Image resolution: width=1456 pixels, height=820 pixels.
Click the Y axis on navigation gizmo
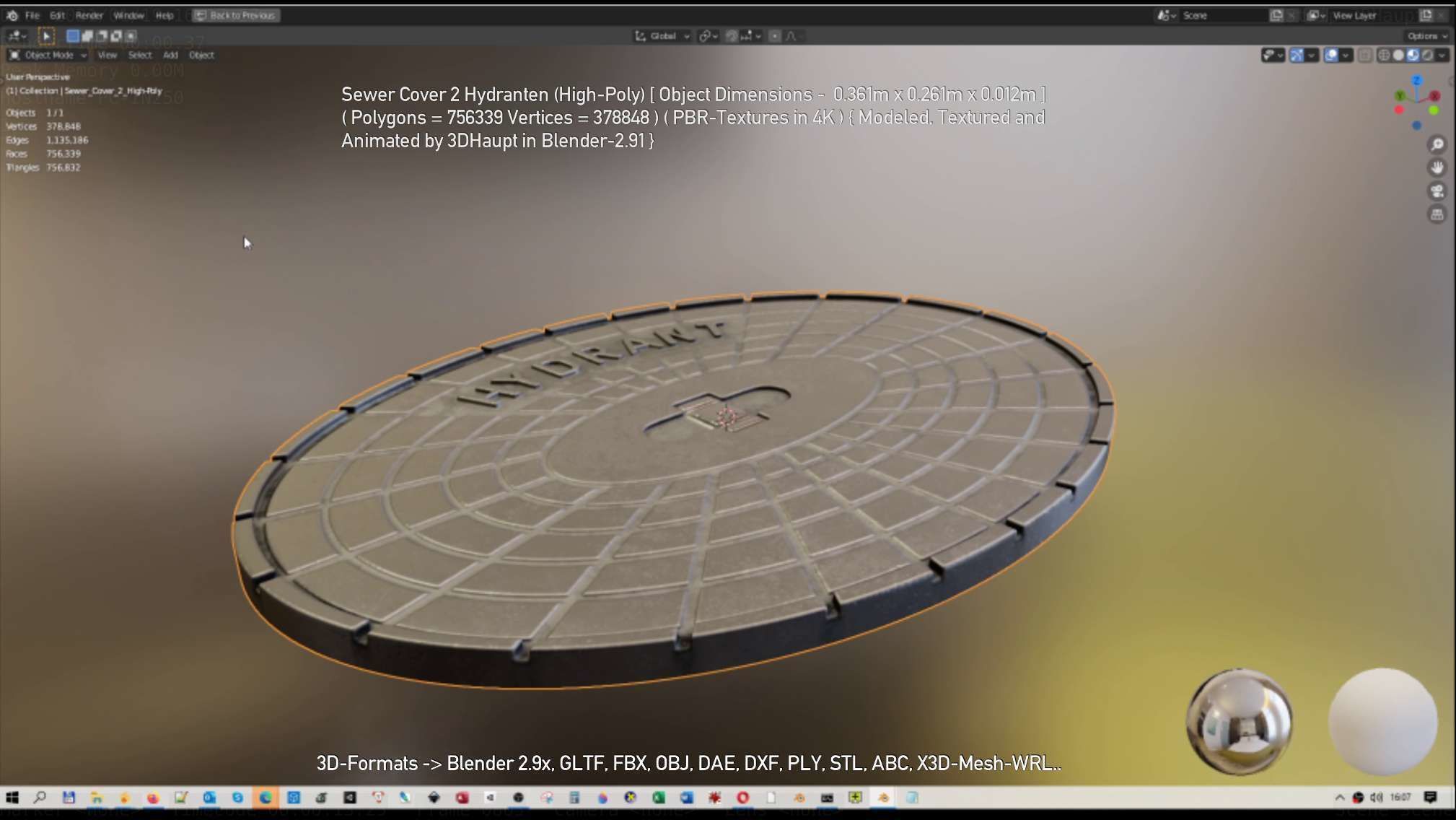pos(1400,95)
